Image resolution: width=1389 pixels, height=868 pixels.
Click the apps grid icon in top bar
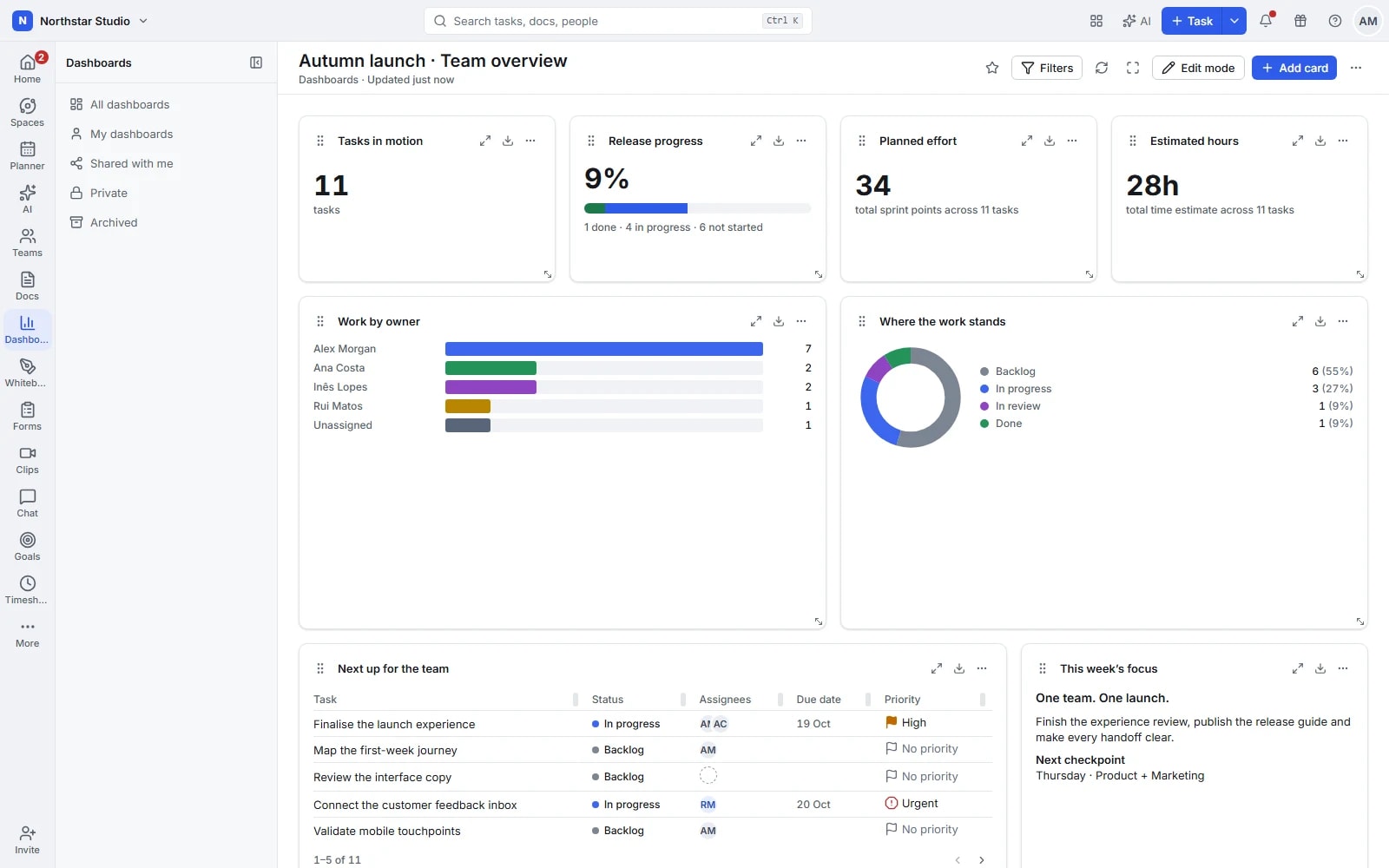click(1096, 21)
